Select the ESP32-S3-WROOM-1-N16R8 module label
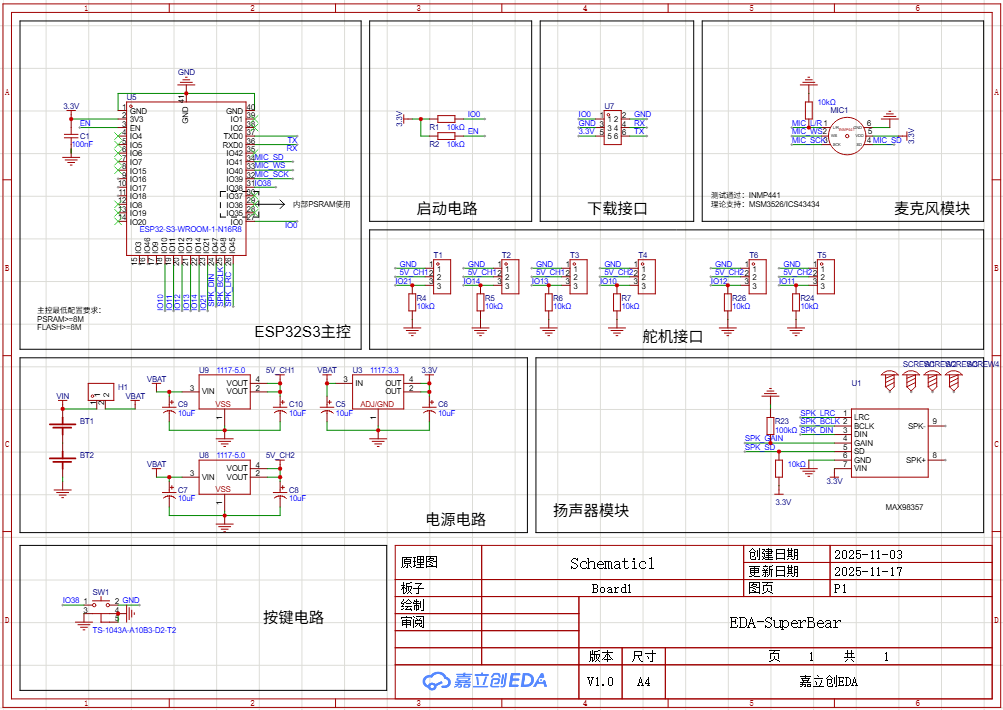The image size is (1003, 710). point(183,229)
